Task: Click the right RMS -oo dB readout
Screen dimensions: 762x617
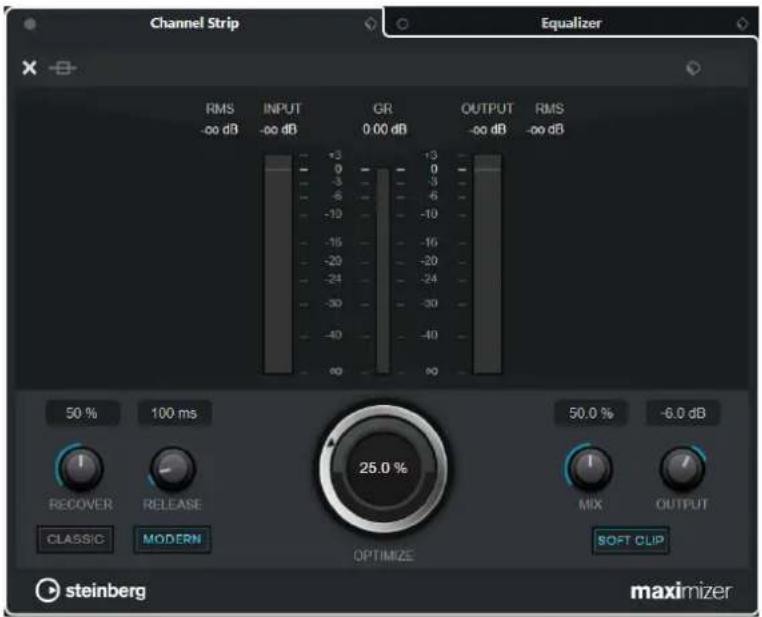Action: tap(546, 130)
